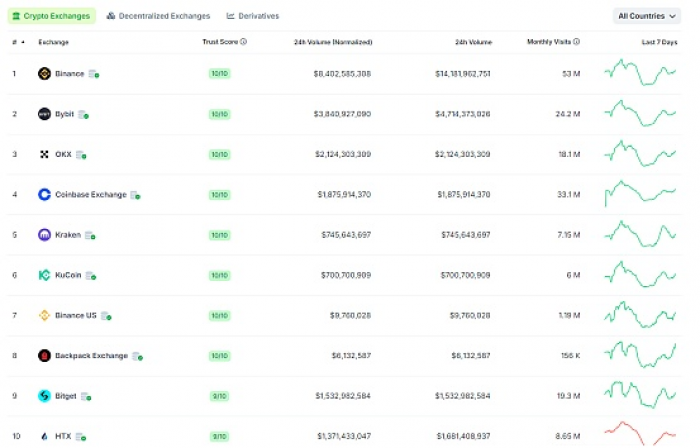Open the HTX exchange logo

44,436
